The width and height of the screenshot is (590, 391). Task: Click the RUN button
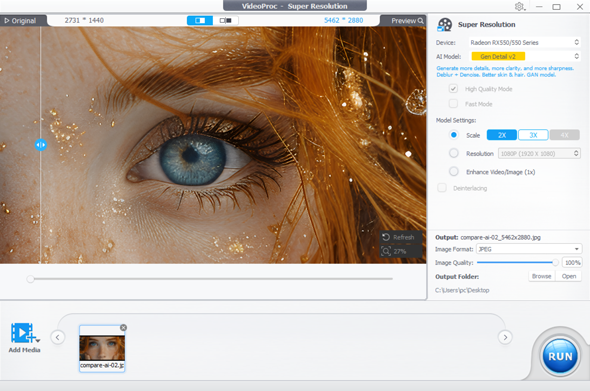pos(560,356)
